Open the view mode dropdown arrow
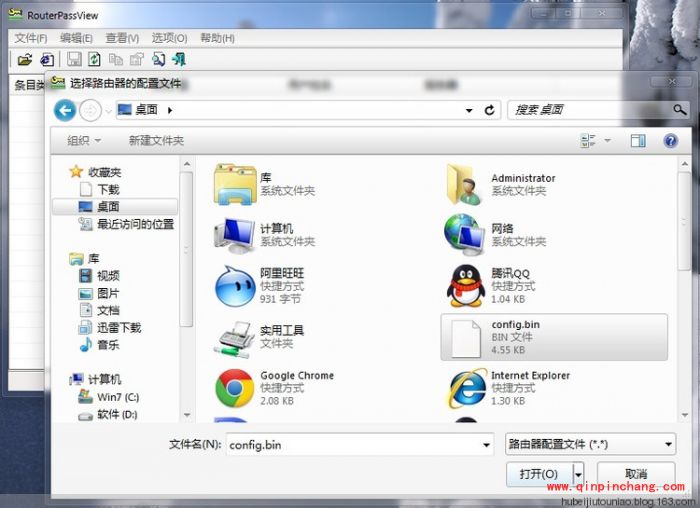The width and height of the screenshot is (700, 508). click(x=608, y=141)
